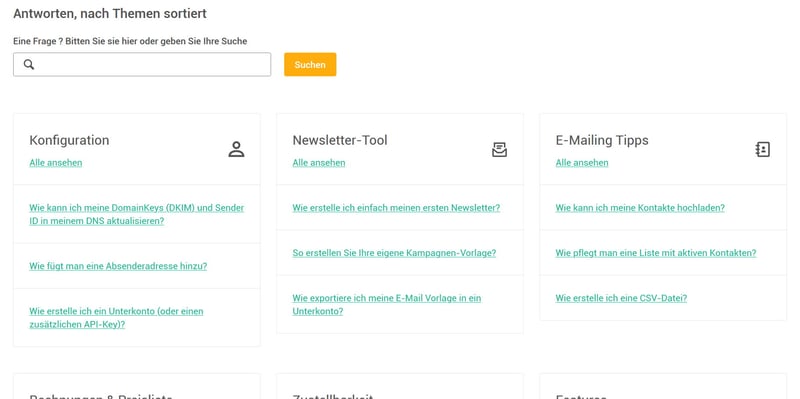Viewport: 800px width, 399px height.
Task: Open Alle ansehen under Konfiguration
Action: click(56, 163)
